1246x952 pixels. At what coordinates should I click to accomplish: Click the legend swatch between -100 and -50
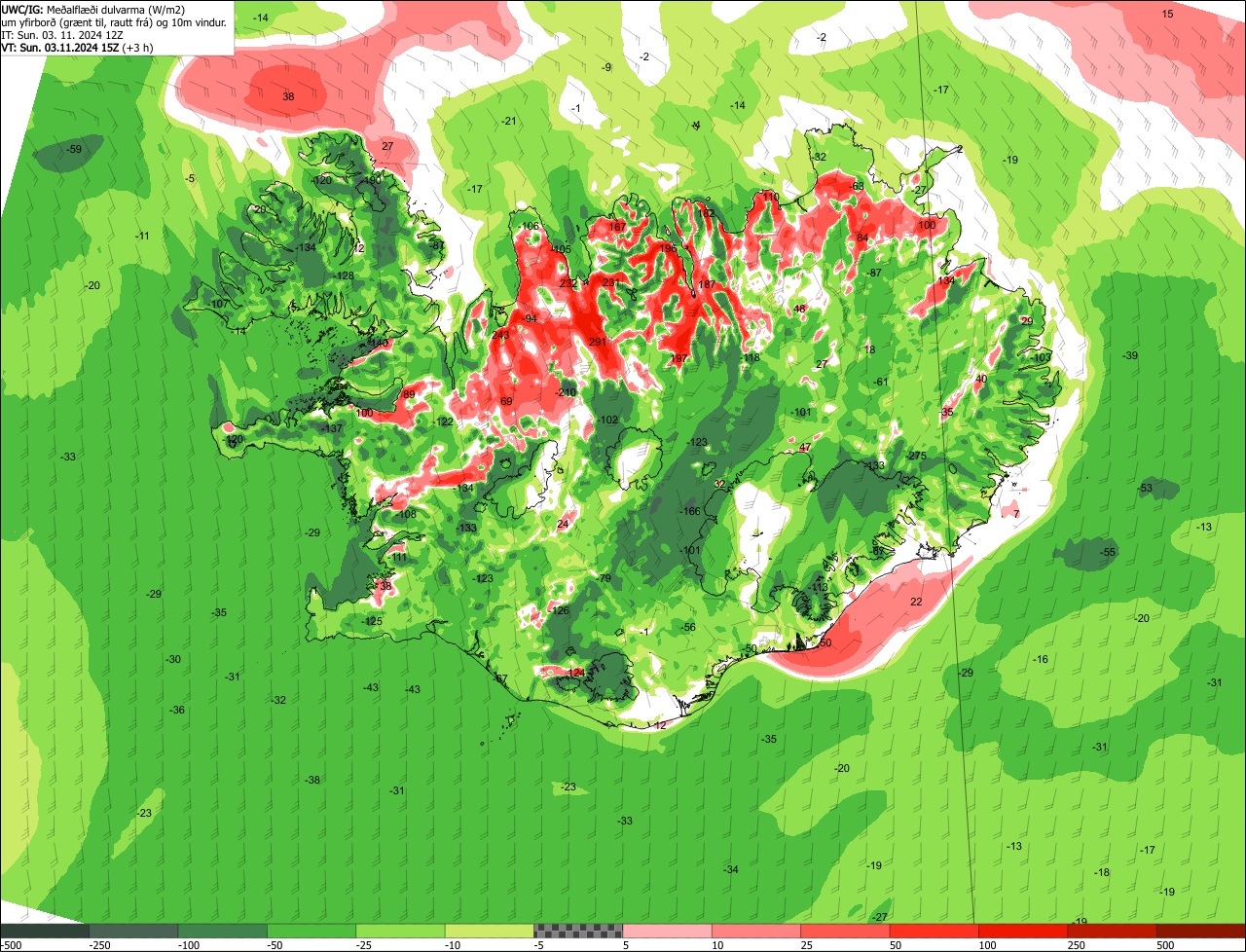pyautogui.click(x=223, y=931)
